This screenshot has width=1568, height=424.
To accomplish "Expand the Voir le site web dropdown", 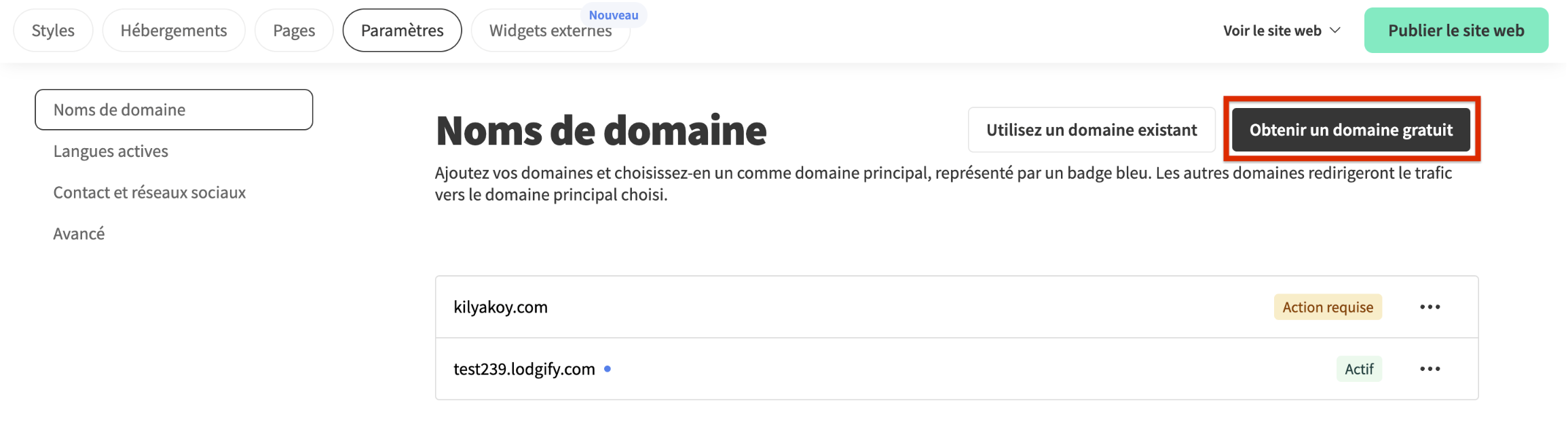I will coord(1282,31).
